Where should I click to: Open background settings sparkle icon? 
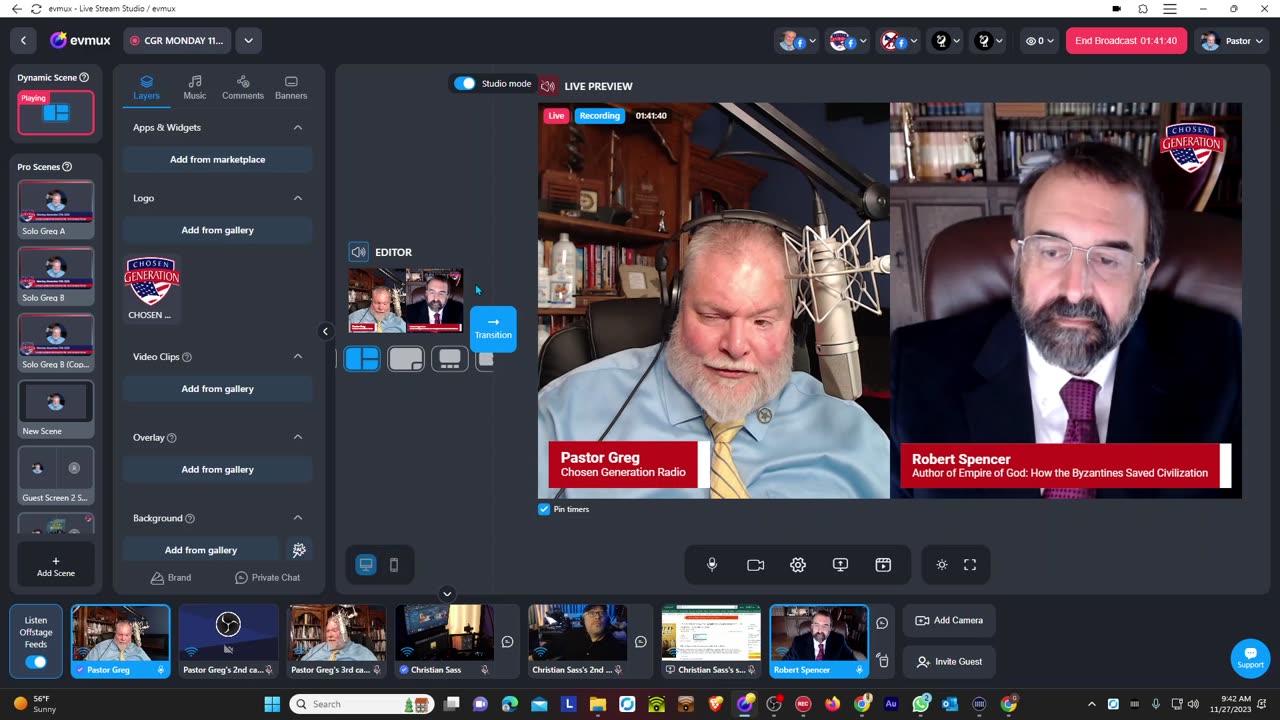pyautogui.click(x=298, y=550)
